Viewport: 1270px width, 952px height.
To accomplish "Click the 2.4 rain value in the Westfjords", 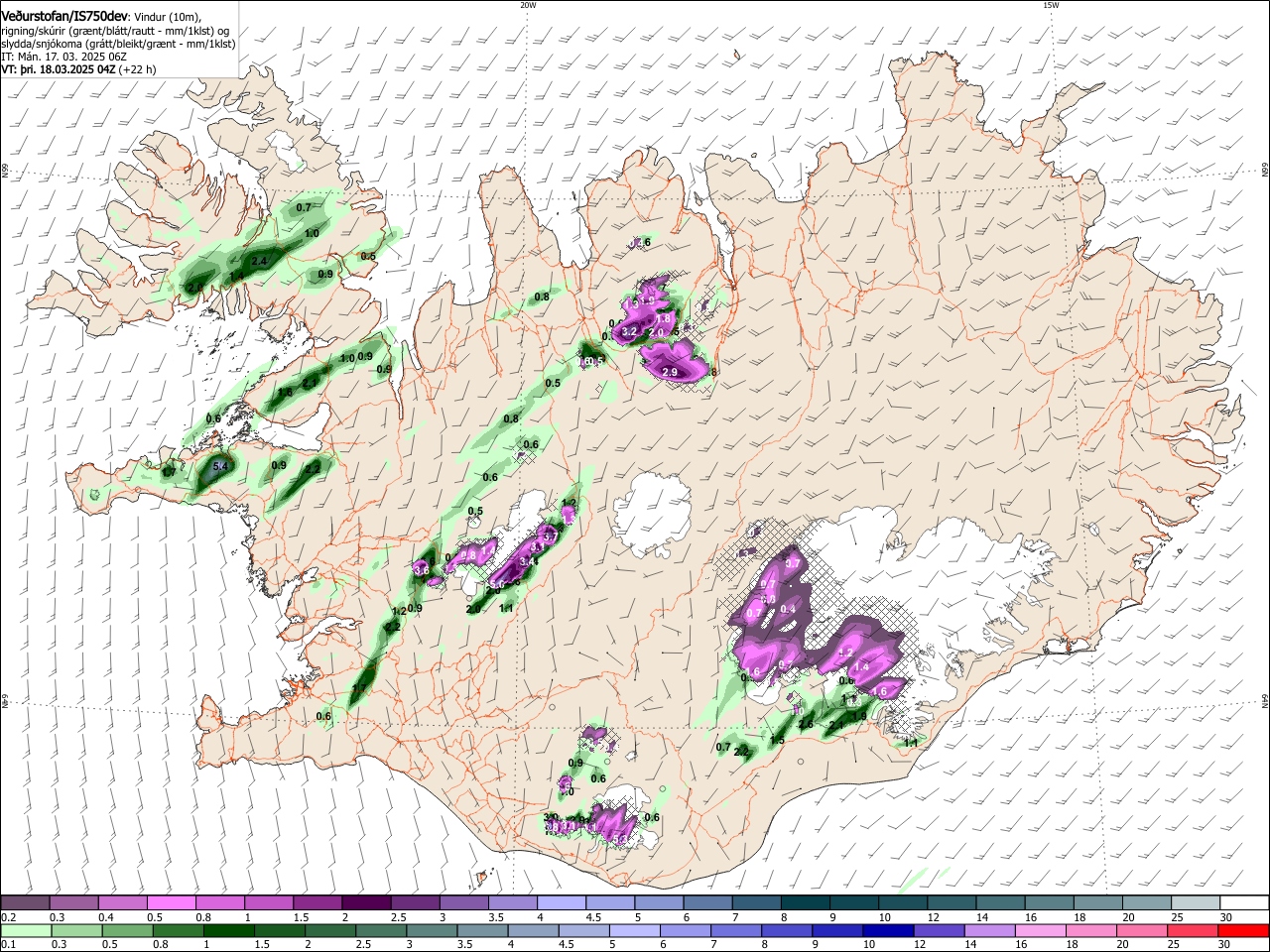I will click(x=260, y=261).
